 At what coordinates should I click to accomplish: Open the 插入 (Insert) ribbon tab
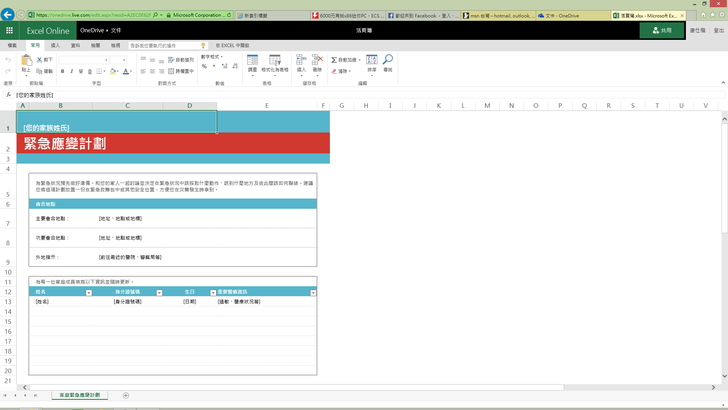point(55,46)
